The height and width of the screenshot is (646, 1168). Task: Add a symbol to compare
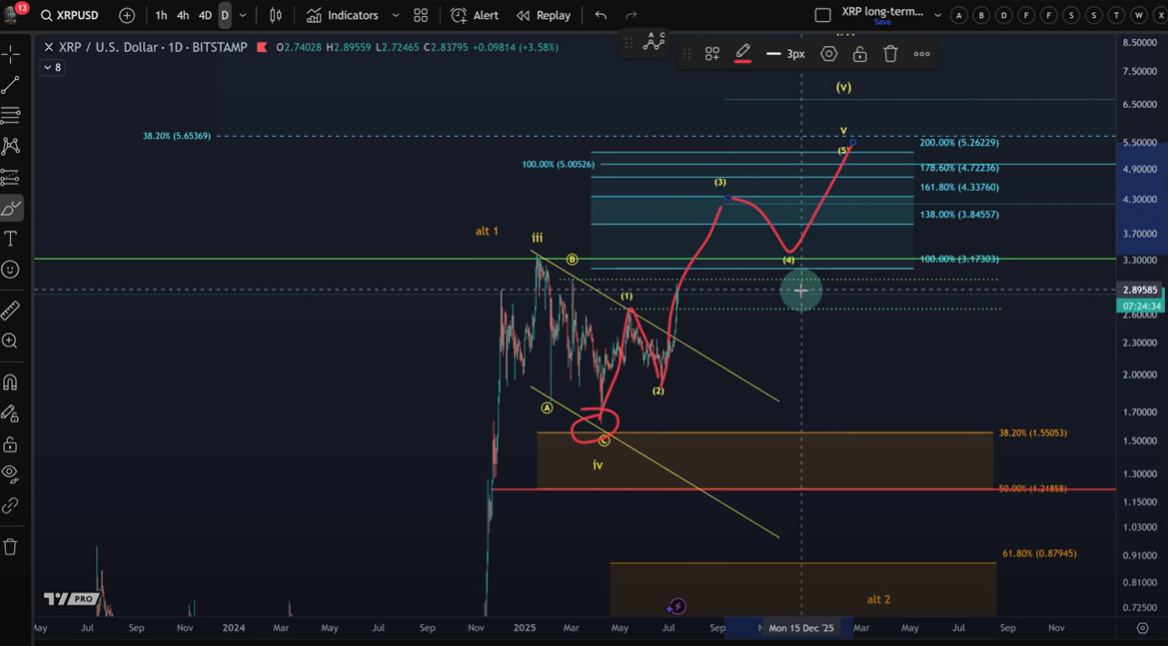click(127, 15)
